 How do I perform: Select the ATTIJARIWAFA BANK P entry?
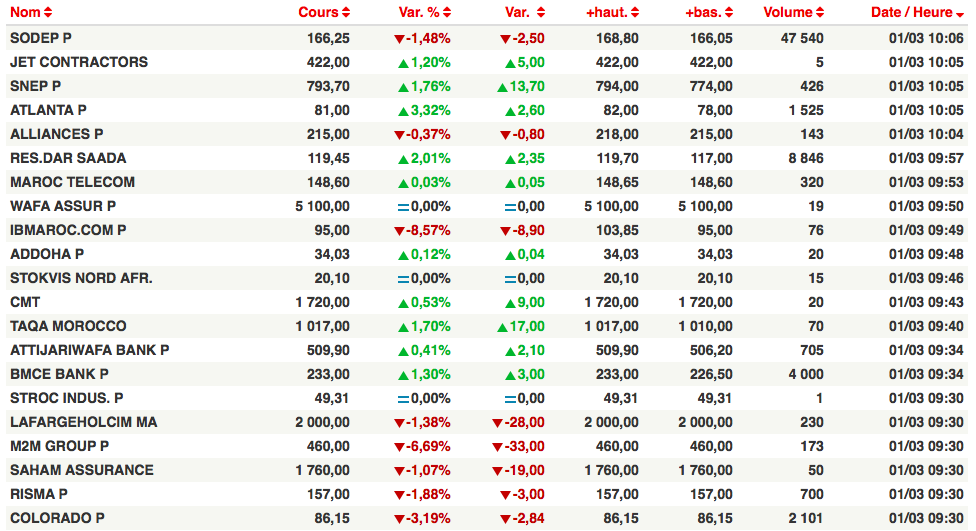tap(89, 350)
